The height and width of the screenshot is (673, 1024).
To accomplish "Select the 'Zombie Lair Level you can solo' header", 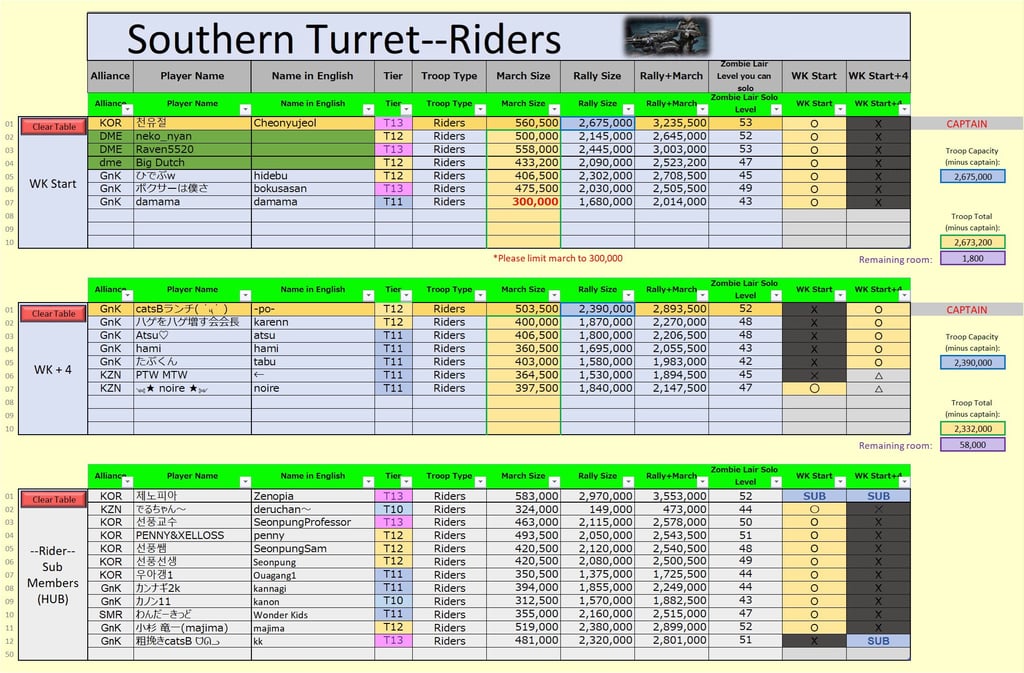I will [x=745, y=76].
